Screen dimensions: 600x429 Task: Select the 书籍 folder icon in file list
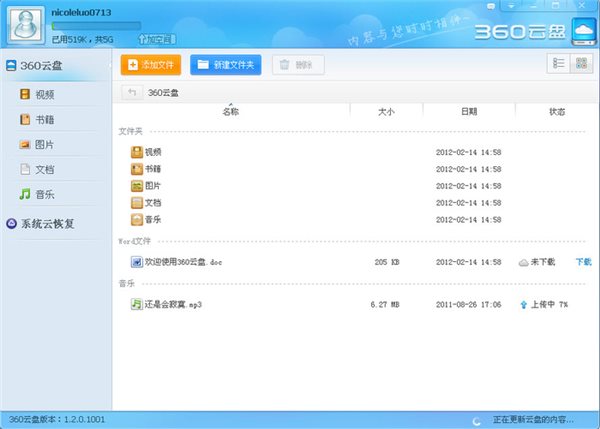(x=137, y=169)
